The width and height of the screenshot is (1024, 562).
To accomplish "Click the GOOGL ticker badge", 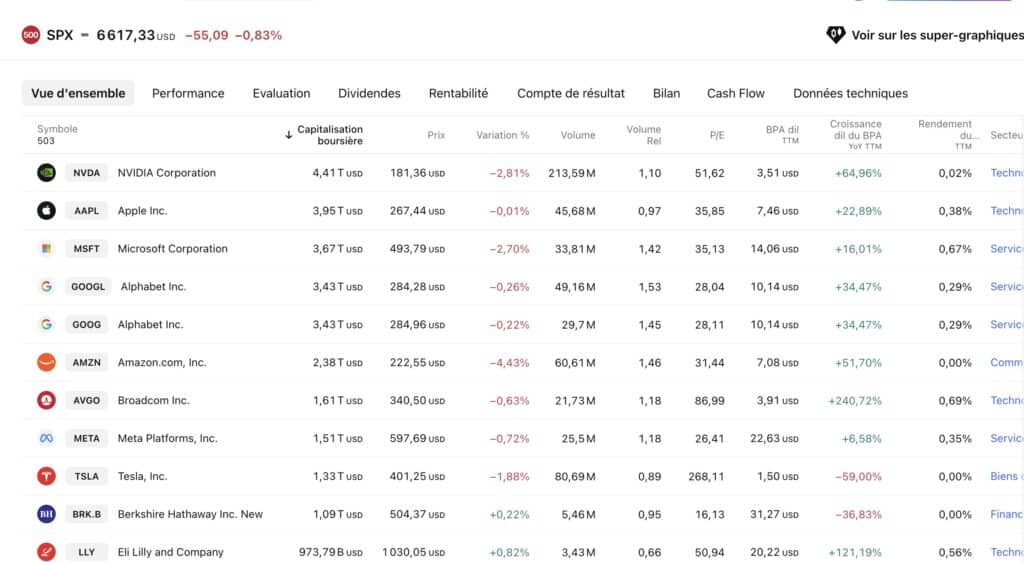I will point(88,287).
